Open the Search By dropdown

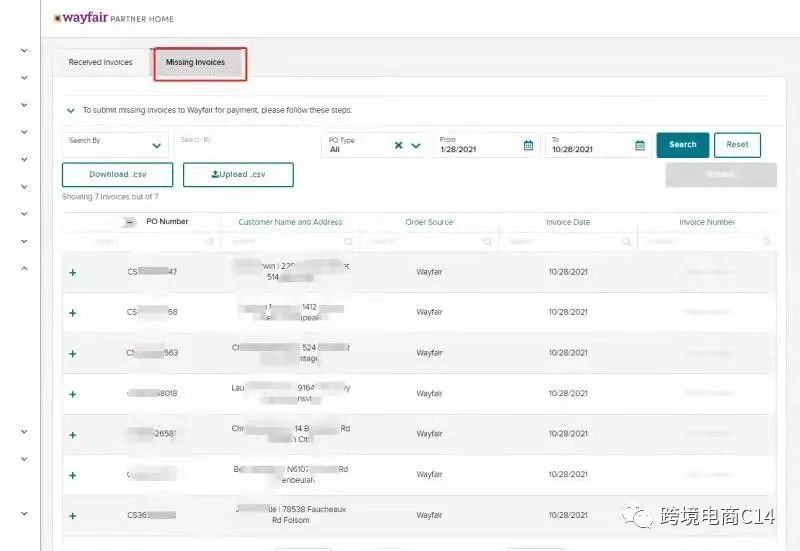point(114,145)
